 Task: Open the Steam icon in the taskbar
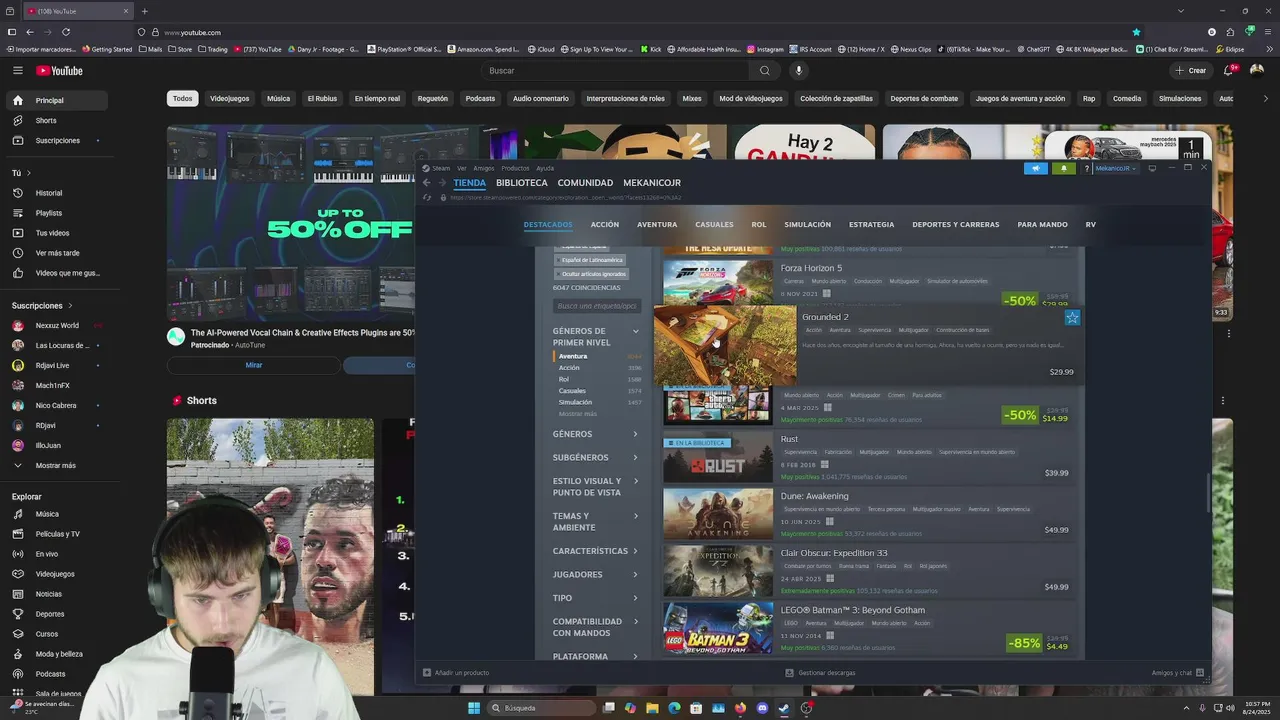(784, 708)
